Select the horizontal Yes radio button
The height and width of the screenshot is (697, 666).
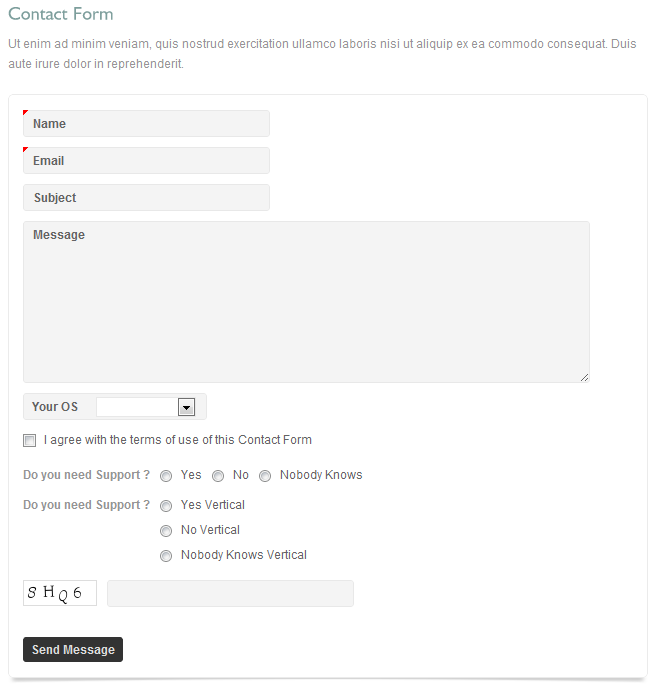(x=166, y=476)
